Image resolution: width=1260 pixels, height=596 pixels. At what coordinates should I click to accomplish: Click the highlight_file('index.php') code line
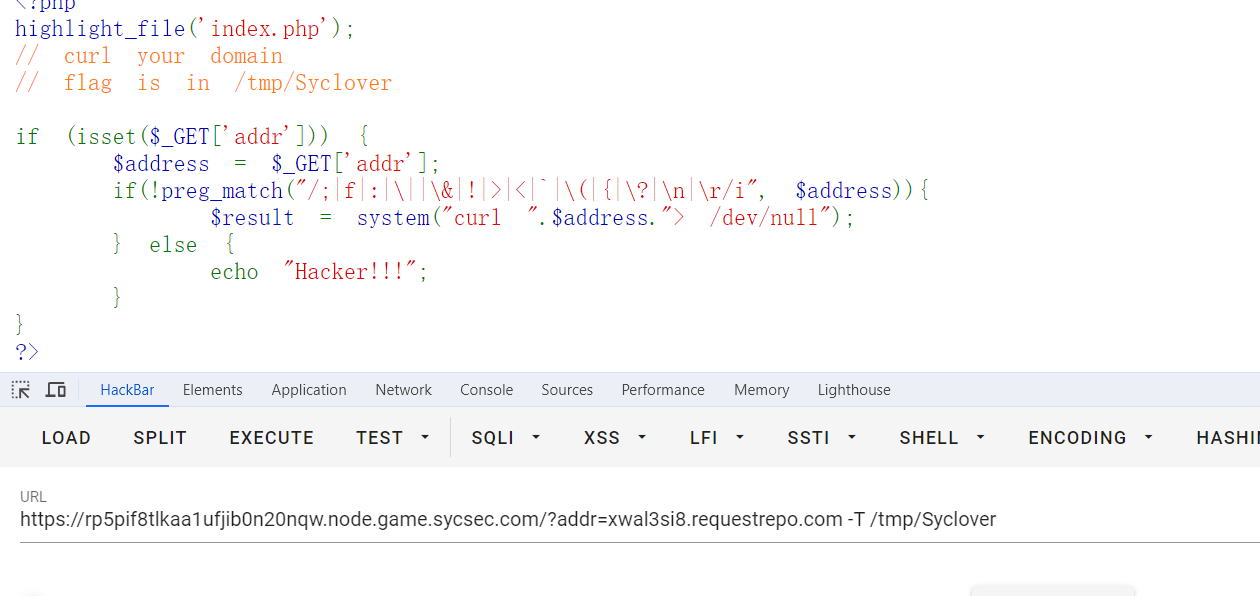pos(185,29)
